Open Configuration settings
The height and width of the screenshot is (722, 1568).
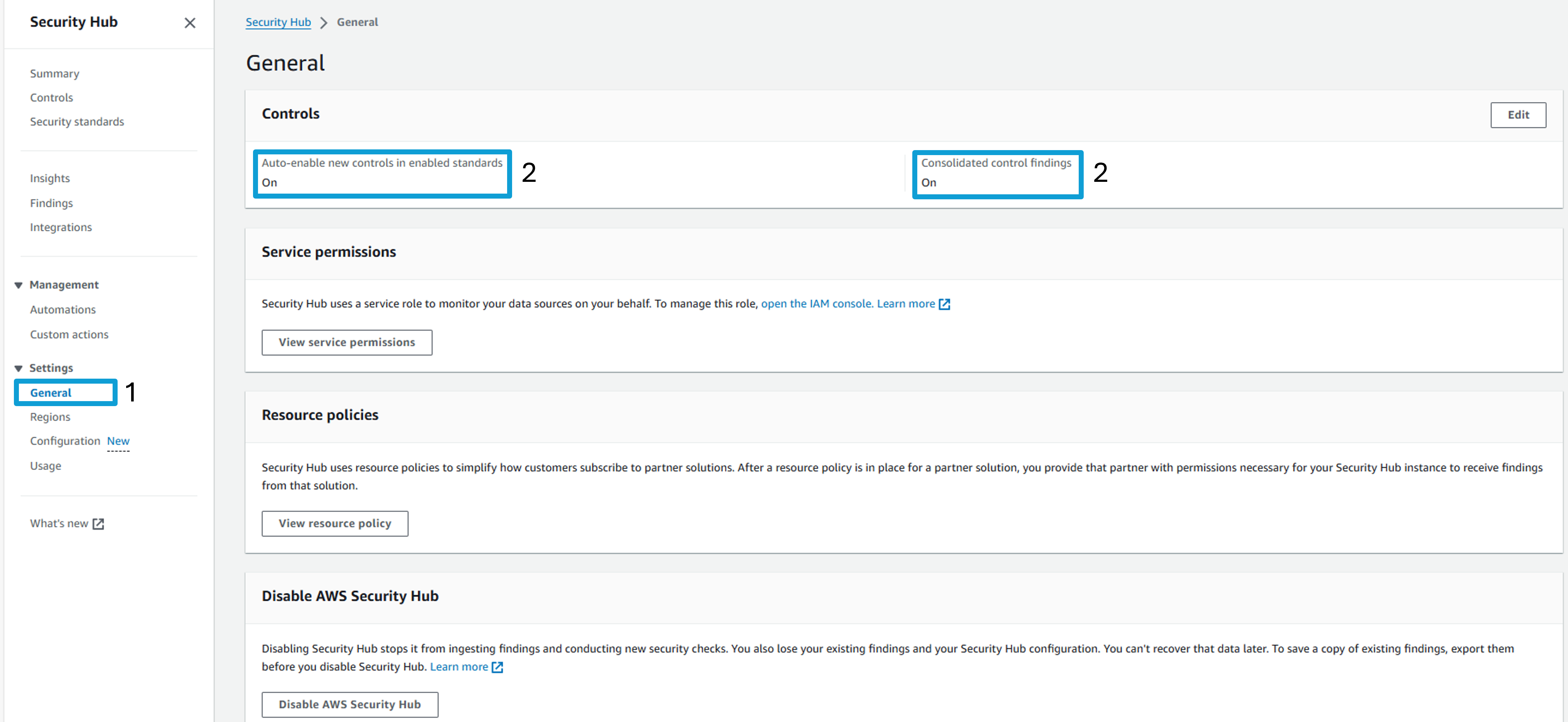pos(65,441)
